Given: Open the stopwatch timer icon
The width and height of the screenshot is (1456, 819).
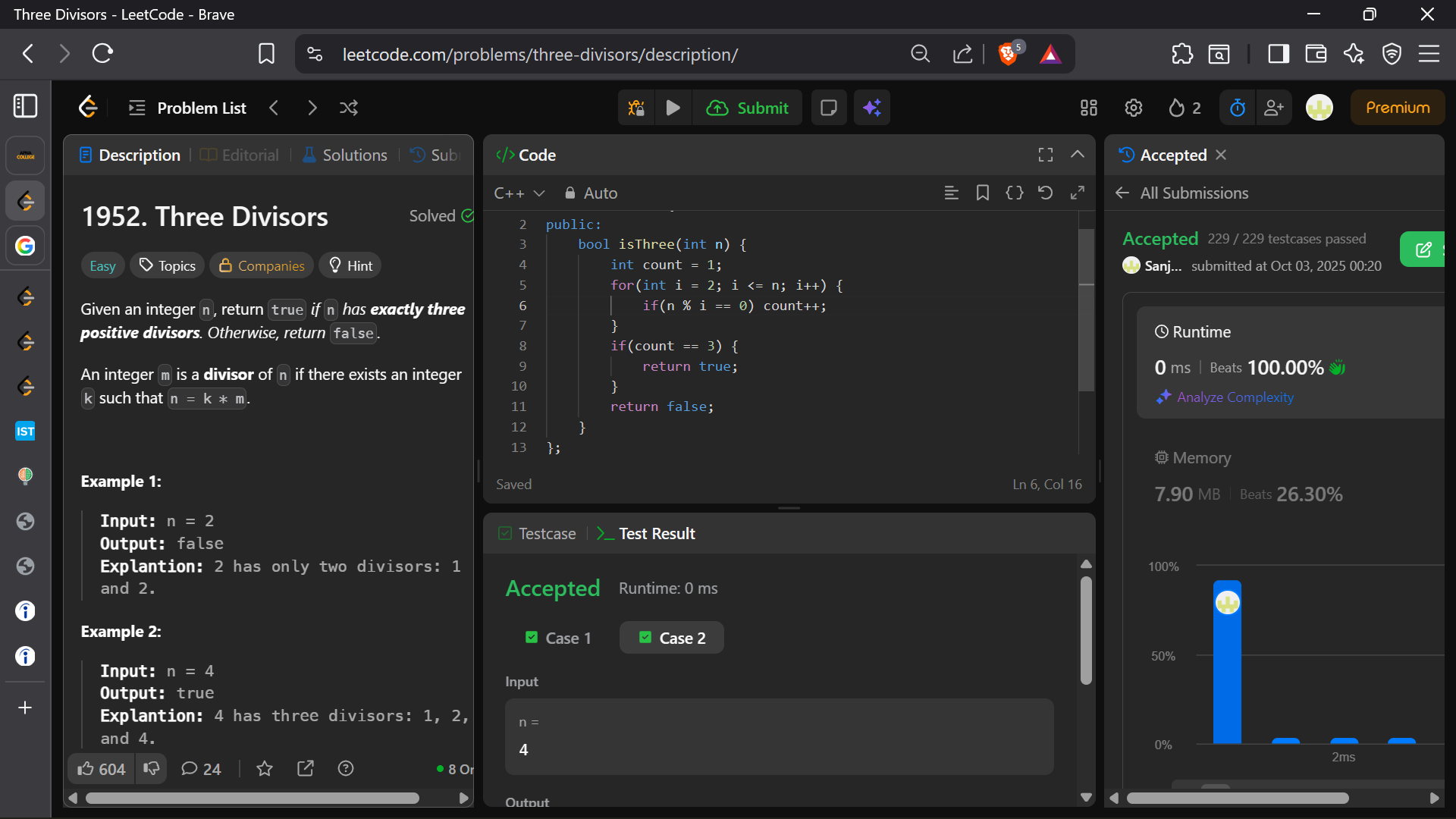Looking at the screenshot, I should click(x=1238, y=108).
